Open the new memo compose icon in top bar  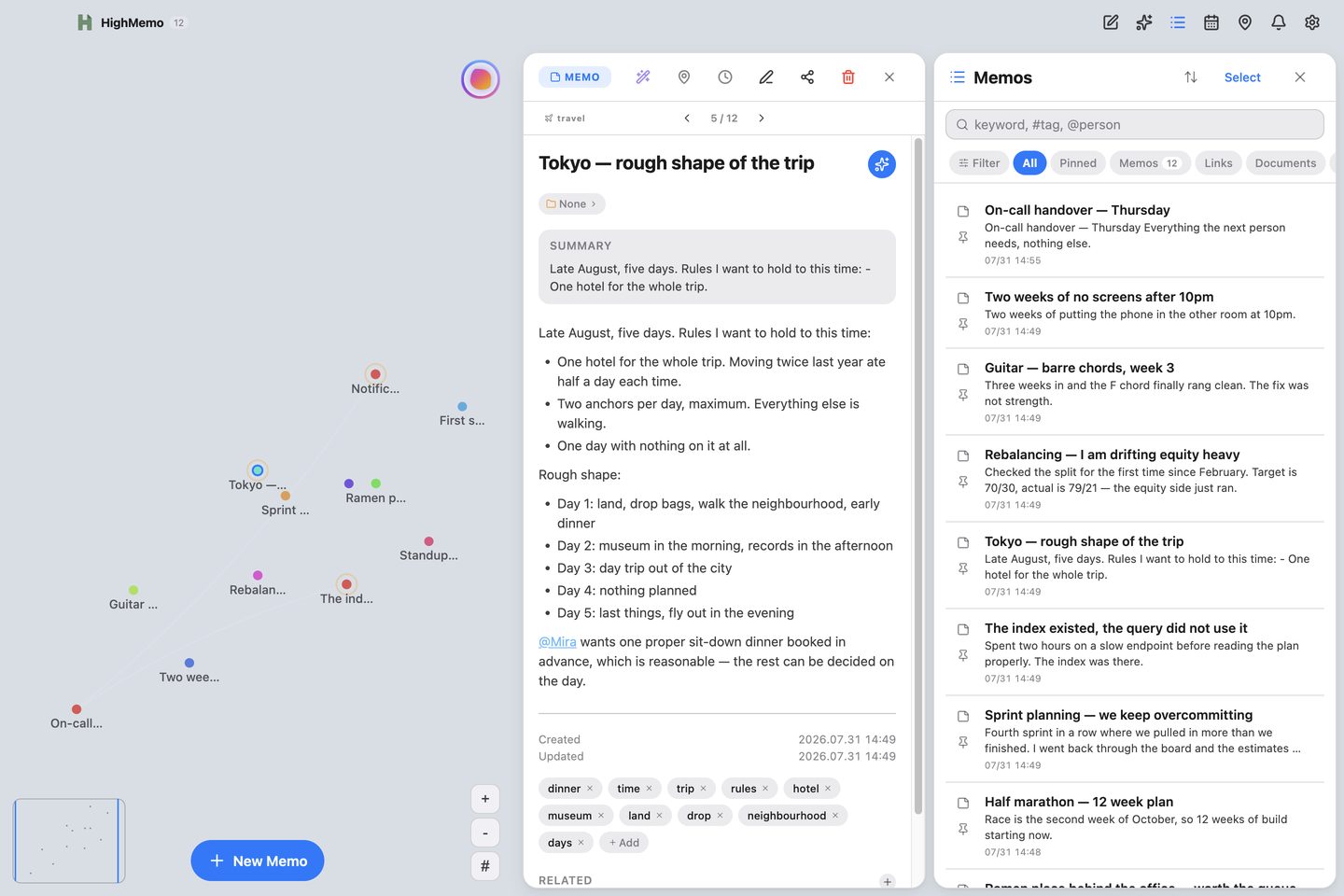tap(1111, 22)
